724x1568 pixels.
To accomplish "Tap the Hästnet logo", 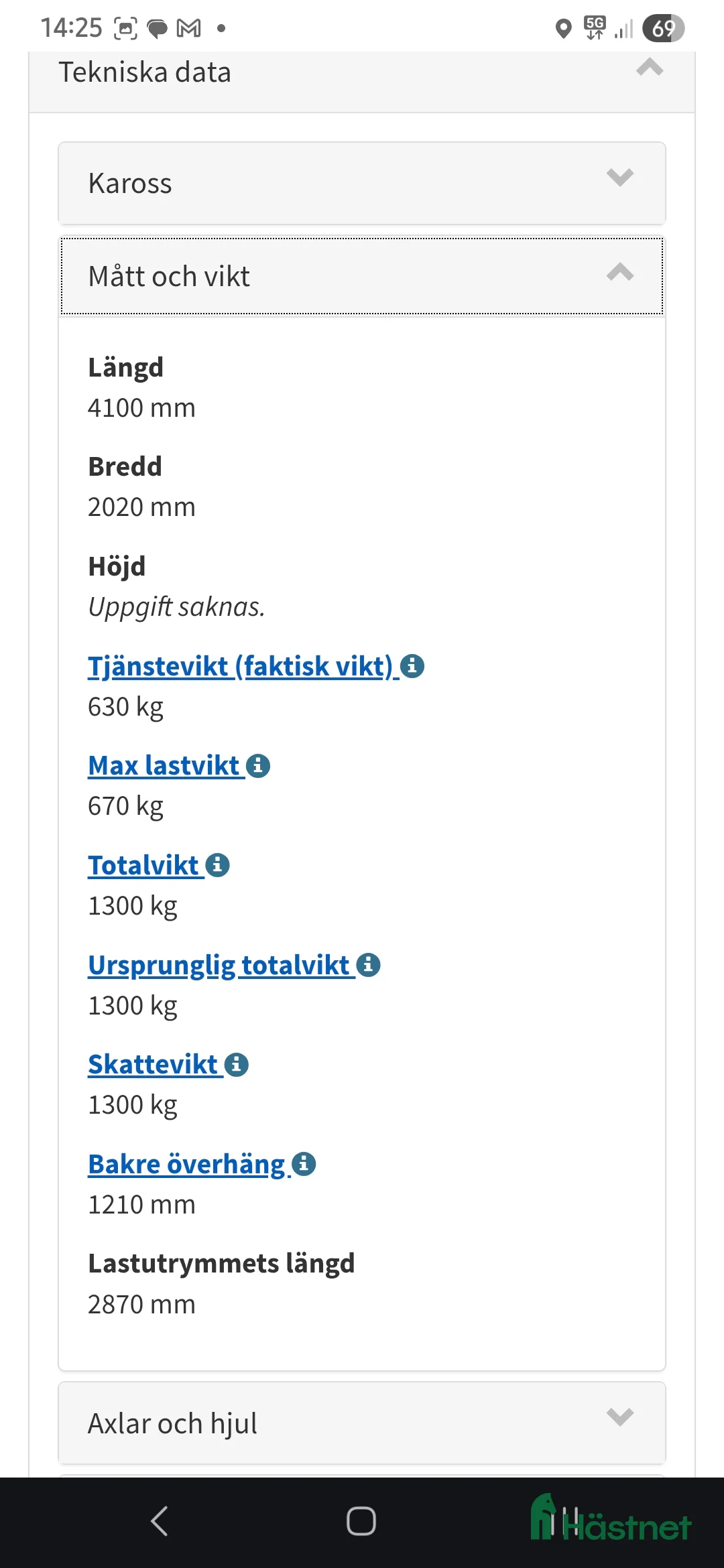I will pos(610,1520).
